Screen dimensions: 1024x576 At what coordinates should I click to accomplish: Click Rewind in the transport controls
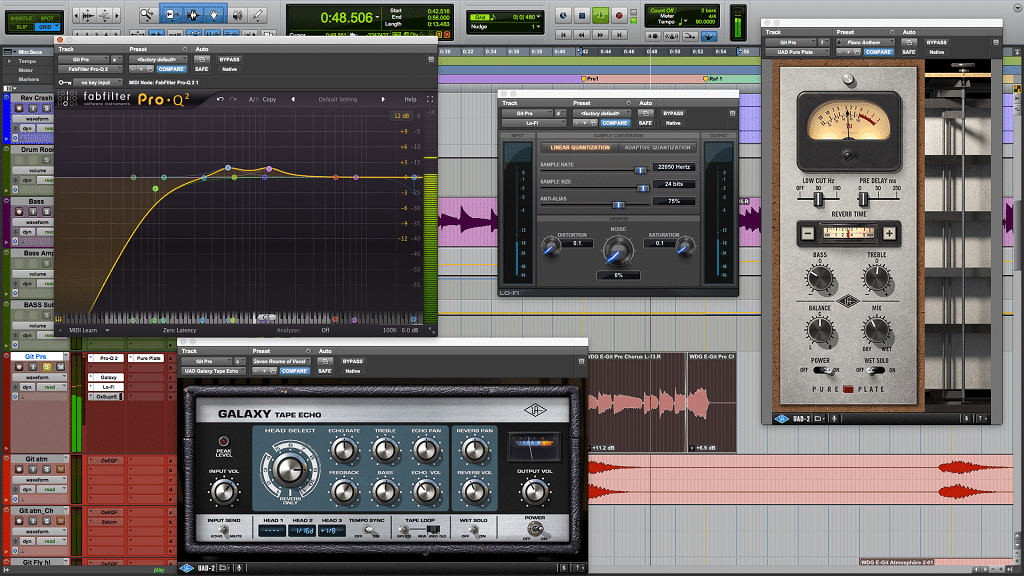(x=581, y=35)
